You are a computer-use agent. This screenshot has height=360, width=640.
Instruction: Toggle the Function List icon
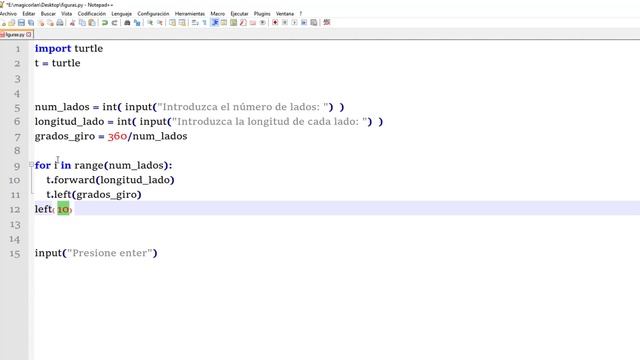pyautogui.click(x=243, y=23)
